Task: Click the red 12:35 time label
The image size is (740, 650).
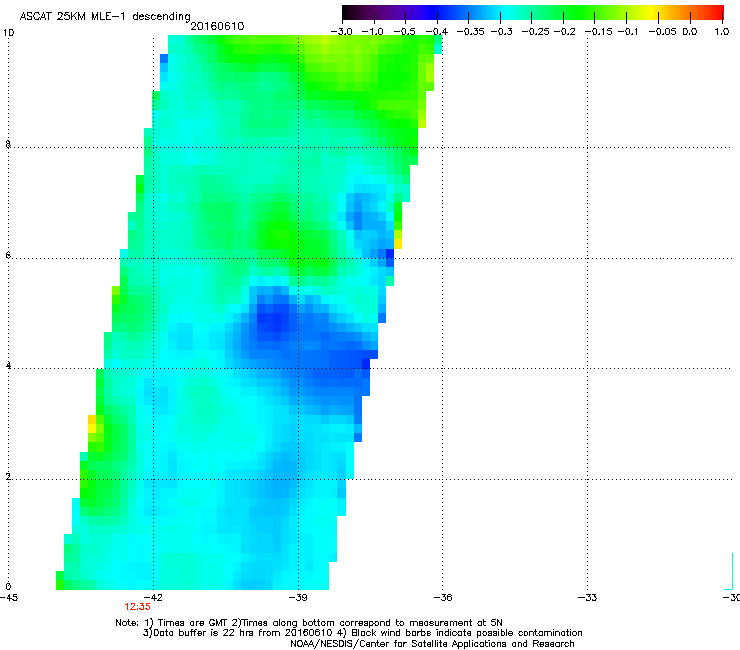Action: pyautogui.click(x=137, y=607)
